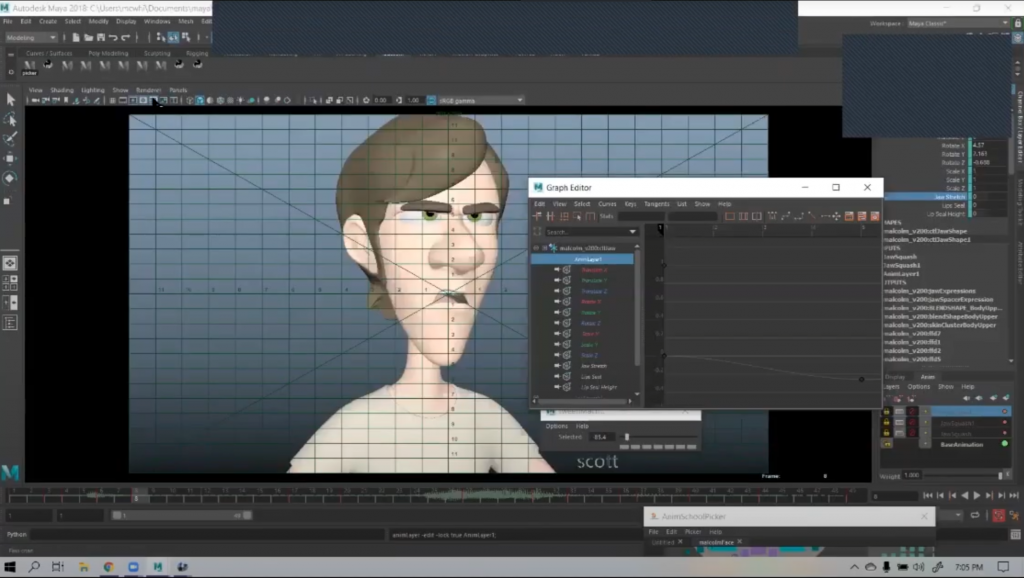Select the Move tool in the toolbox

click(x=10, y=158)
